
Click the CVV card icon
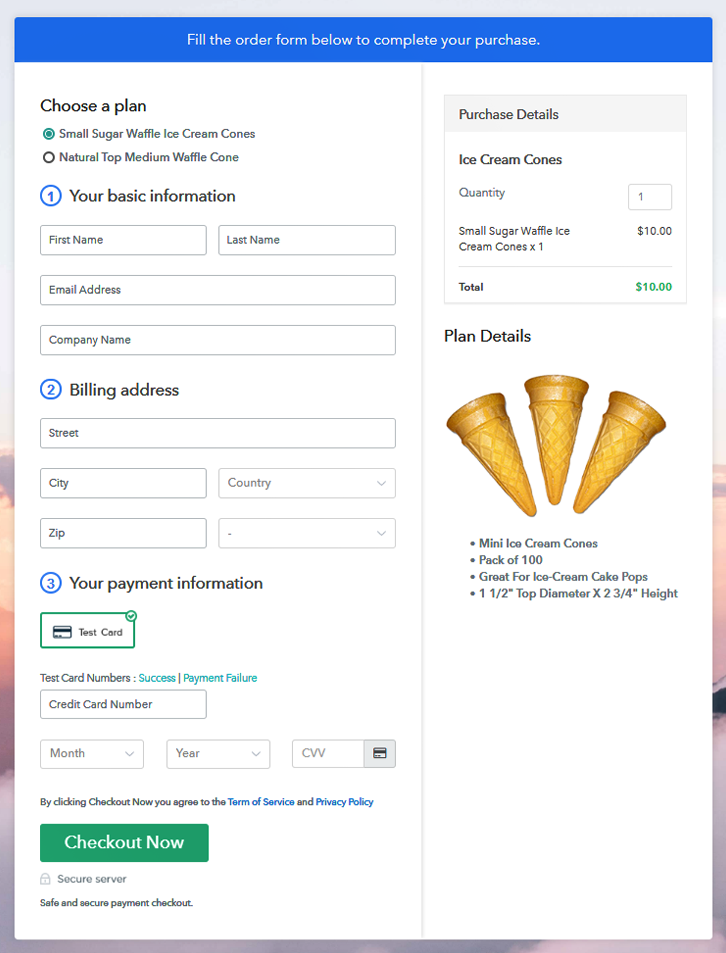[380, 753]
